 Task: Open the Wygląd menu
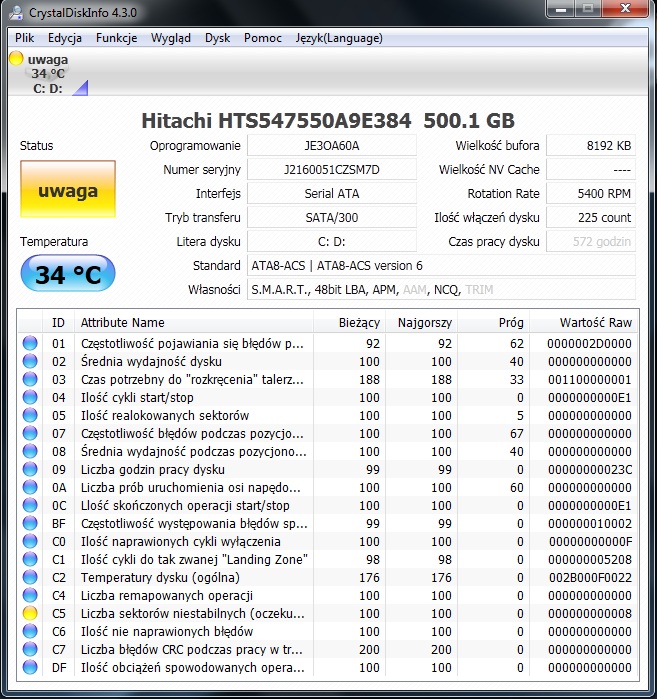tap(171, 38)
